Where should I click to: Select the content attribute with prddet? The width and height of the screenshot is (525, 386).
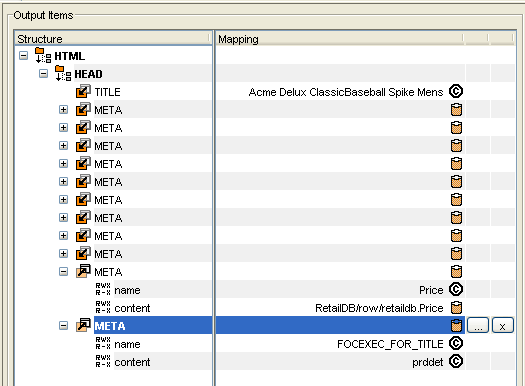[x=132, y=362]
